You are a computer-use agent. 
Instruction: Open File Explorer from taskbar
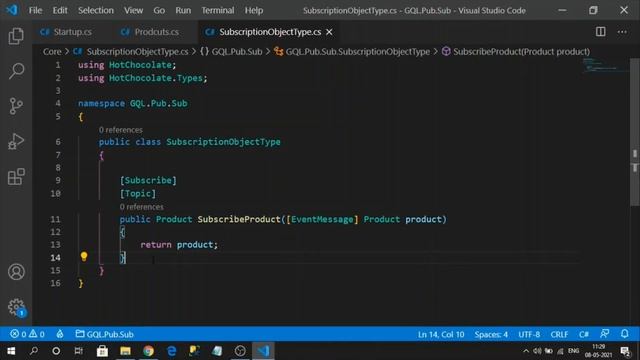125,351
